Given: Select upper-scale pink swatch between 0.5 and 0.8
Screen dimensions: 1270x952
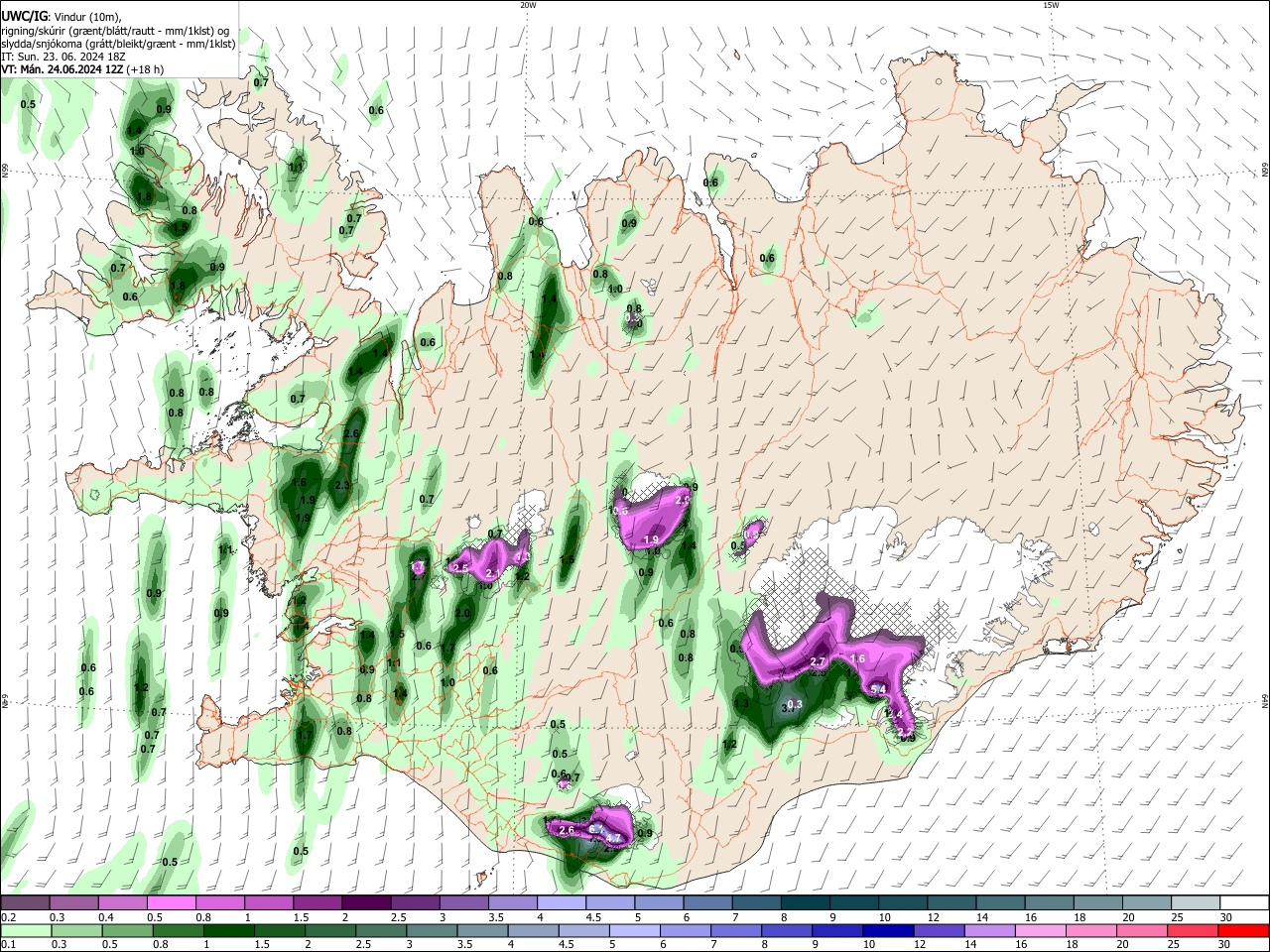Looking at the screenshot, I should pyautogui.click(x=171, y=902).
